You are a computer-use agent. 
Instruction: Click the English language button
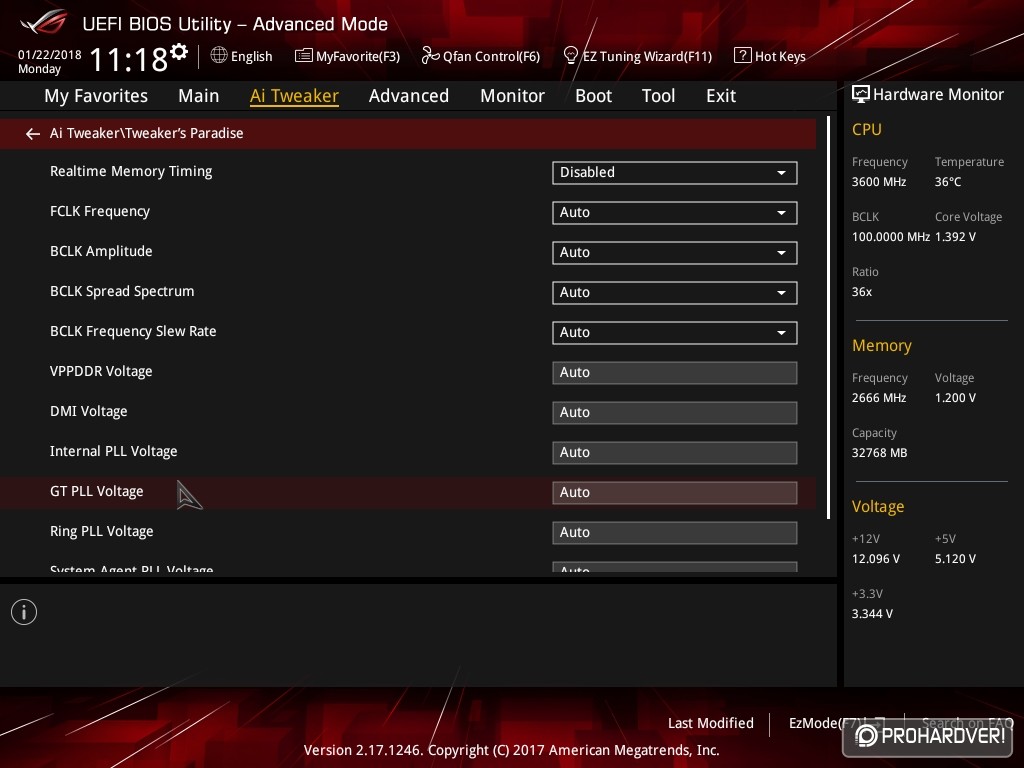click(251, 56)
